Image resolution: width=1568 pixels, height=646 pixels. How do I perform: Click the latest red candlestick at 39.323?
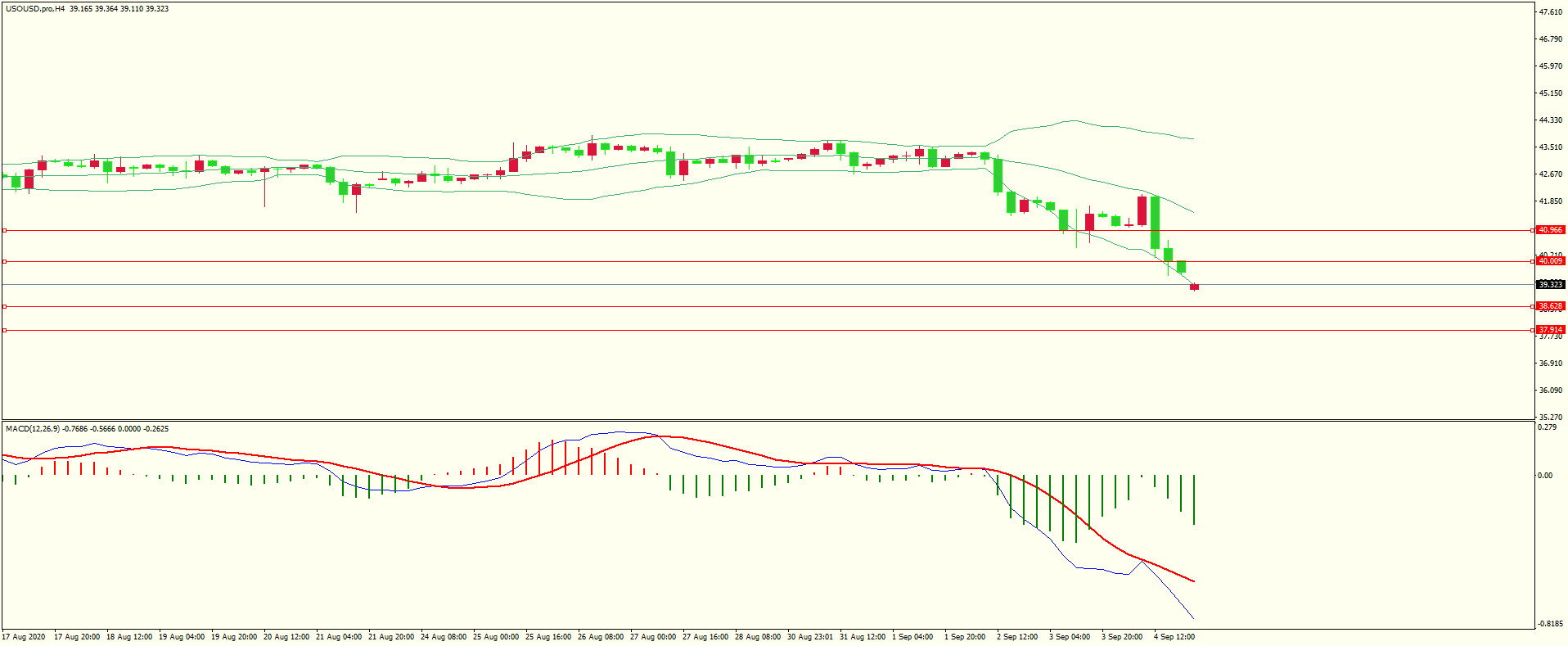[1195, 287]
